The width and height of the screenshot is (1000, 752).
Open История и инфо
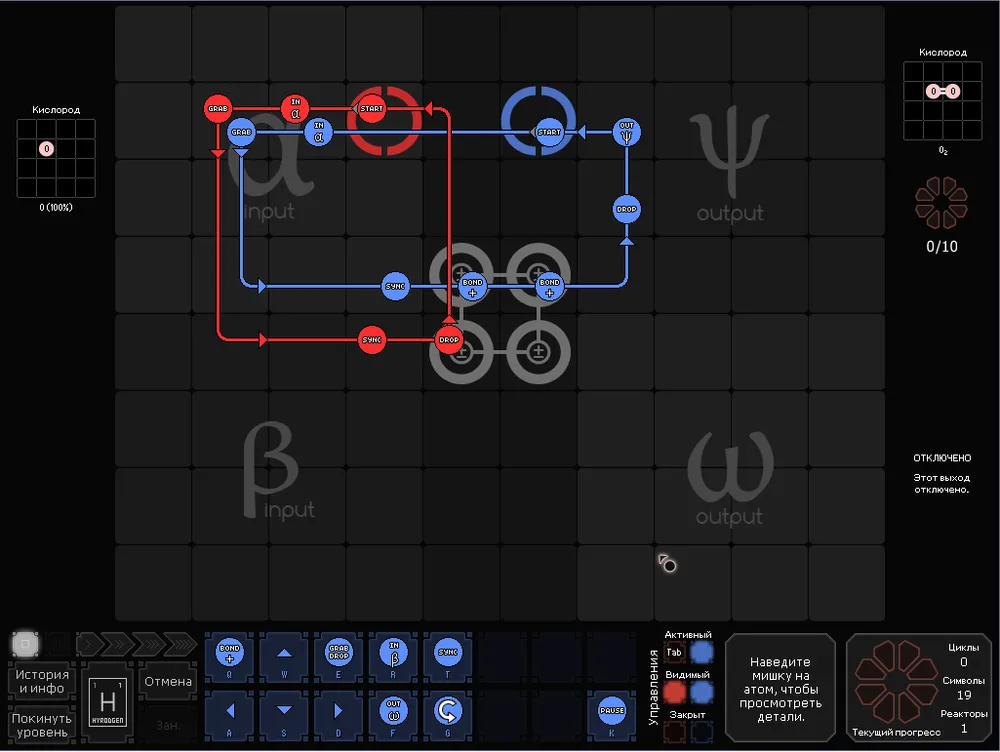click(41, 681)
